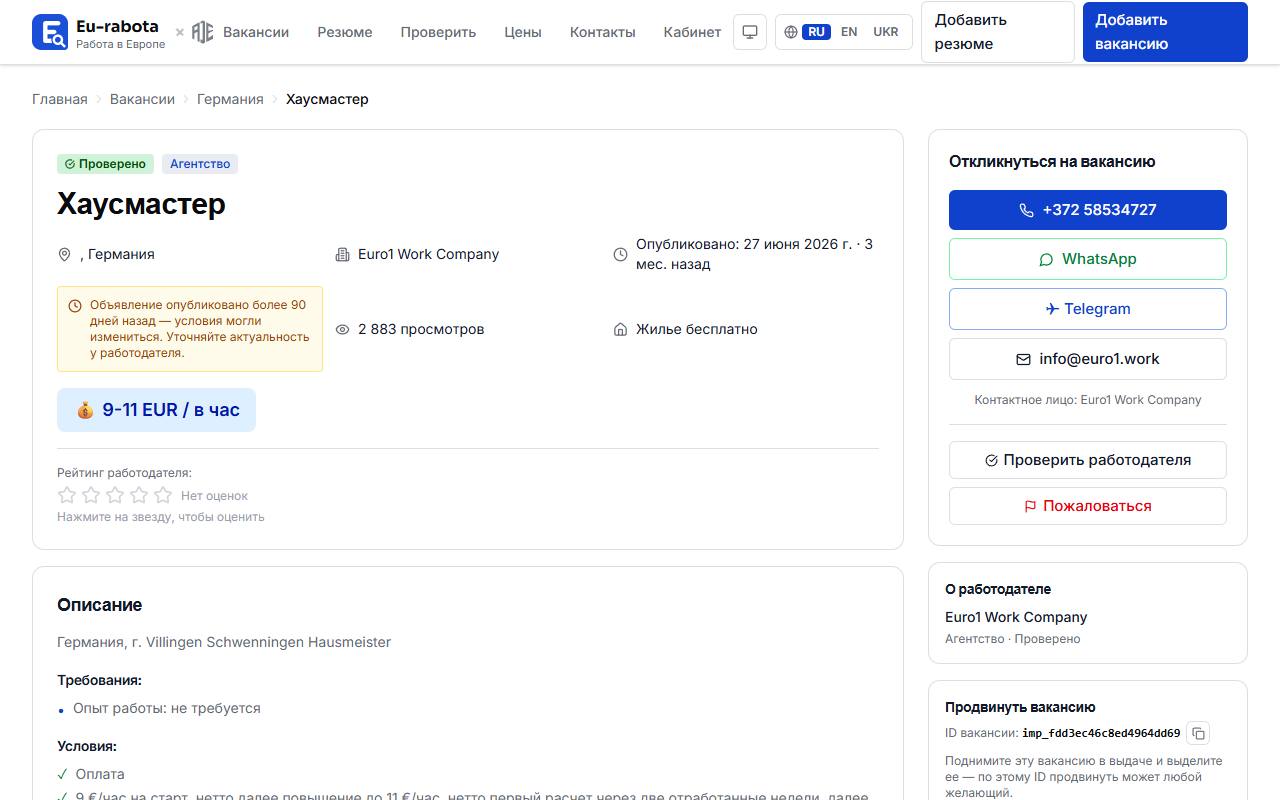Call the phone number +372 58534727
The image size is (1280, 800).
click(1088, 210)
